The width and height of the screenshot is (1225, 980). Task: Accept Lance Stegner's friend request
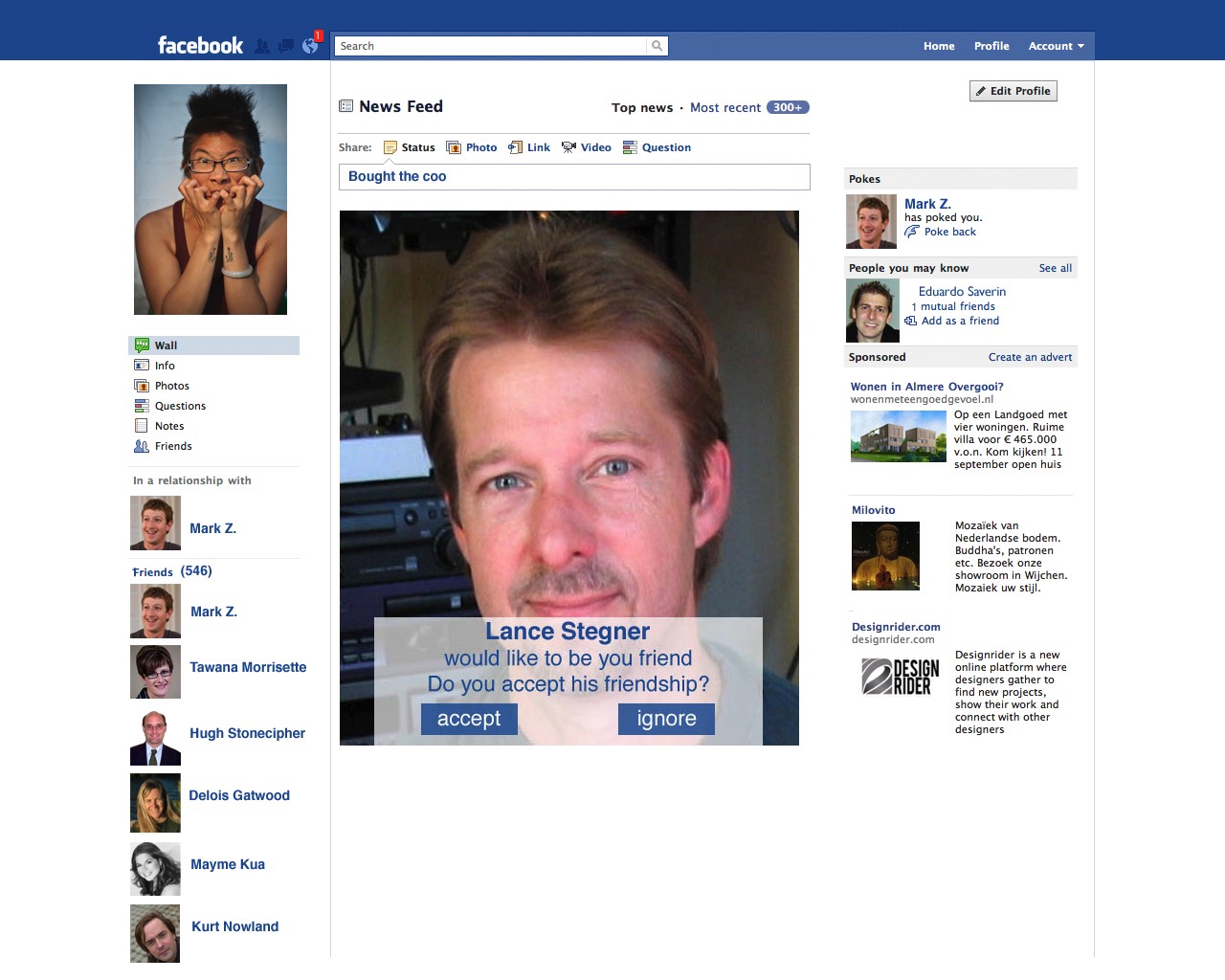pos(469,719)
